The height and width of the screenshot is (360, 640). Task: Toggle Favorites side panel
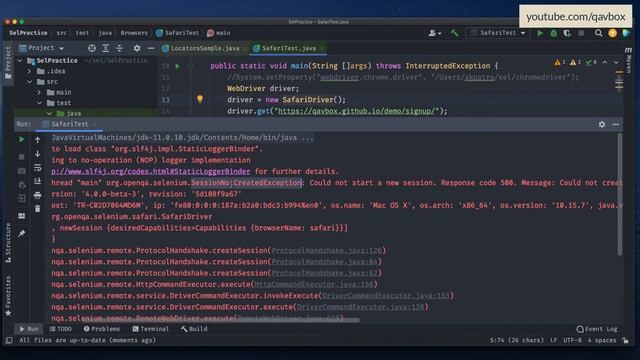(x=8, y=296)
